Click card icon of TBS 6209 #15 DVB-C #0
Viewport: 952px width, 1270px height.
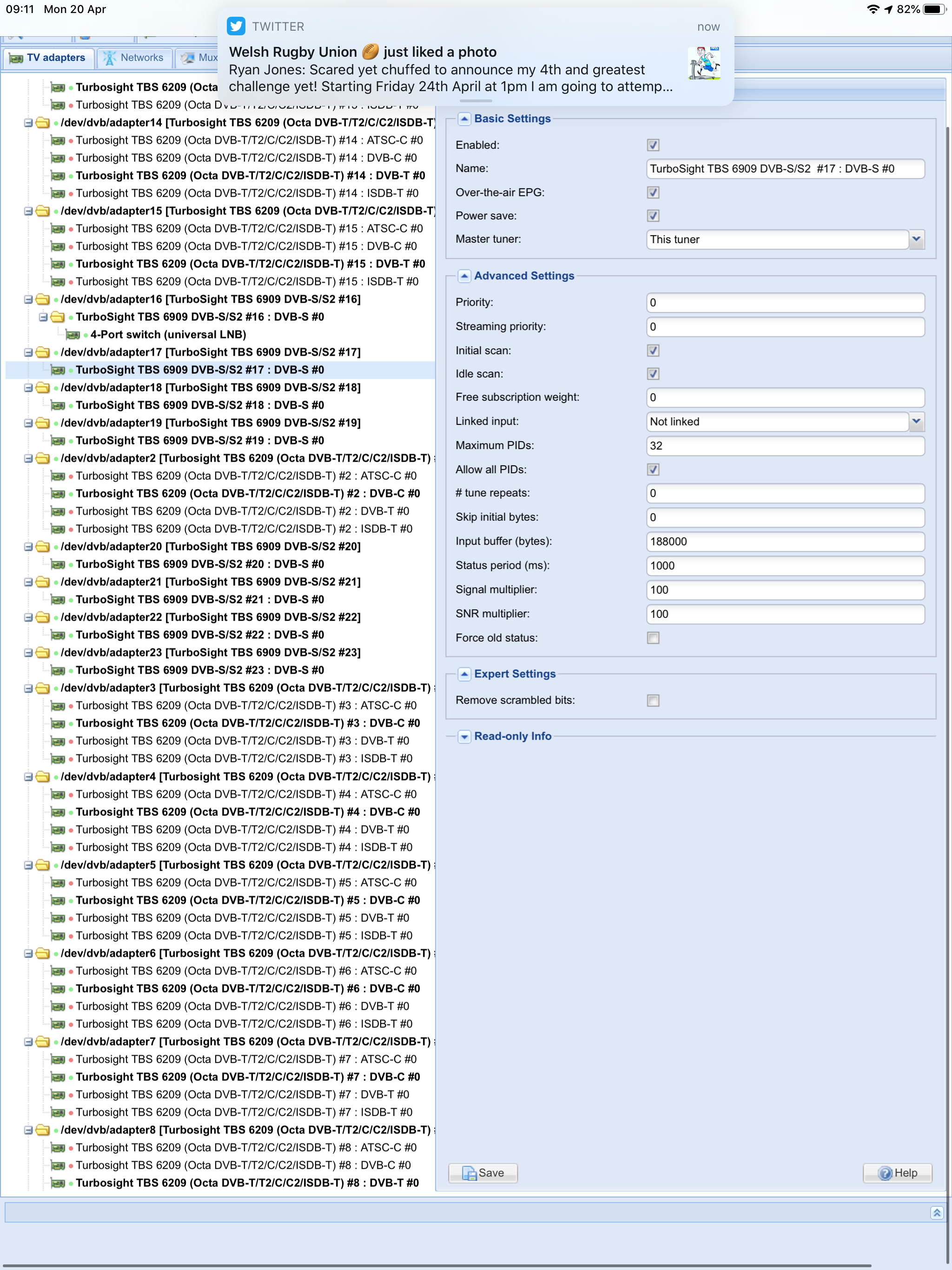58,246
